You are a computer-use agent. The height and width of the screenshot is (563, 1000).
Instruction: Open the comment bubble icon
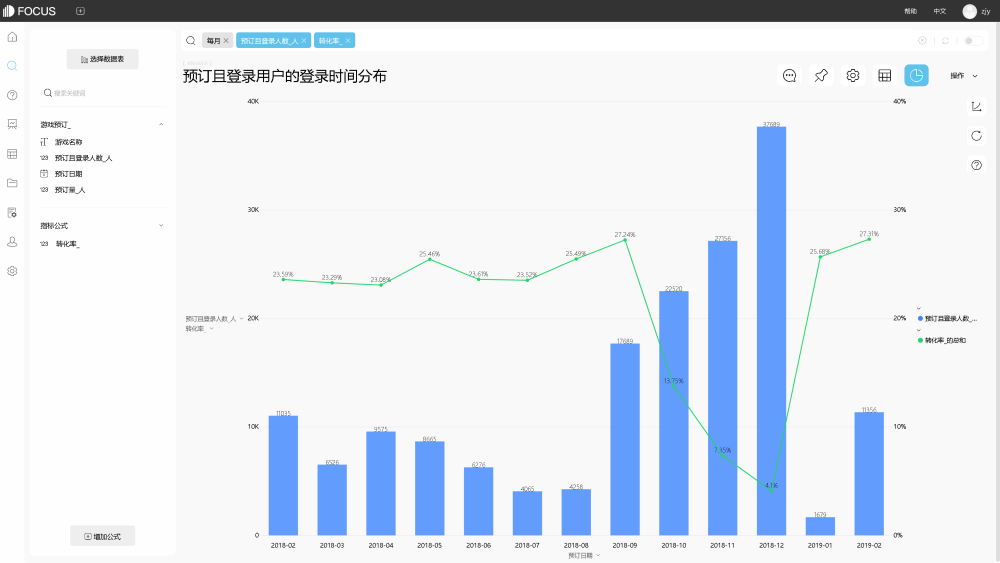pos(790,75)
